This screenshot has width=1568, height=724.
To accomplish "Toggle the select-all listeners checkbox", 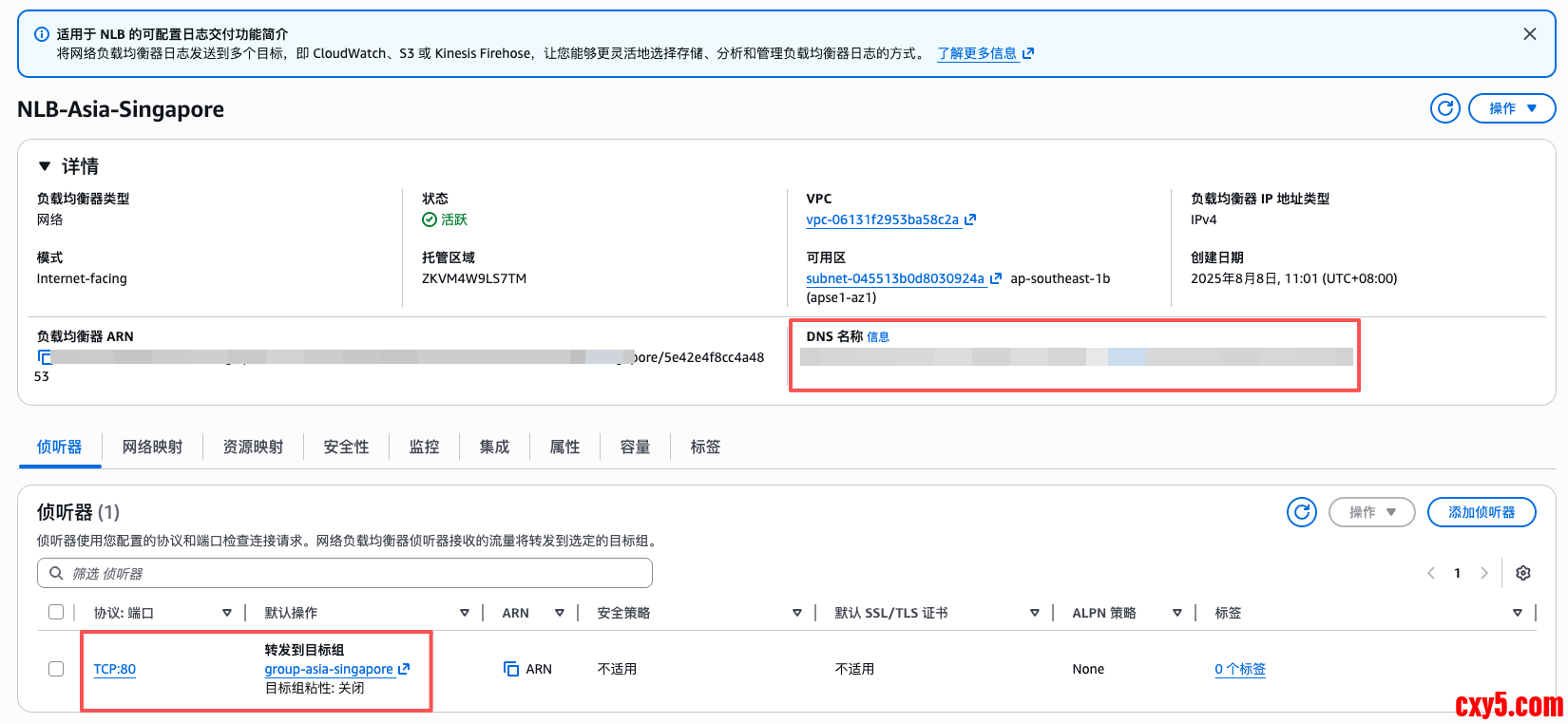I will coord(56,612).
